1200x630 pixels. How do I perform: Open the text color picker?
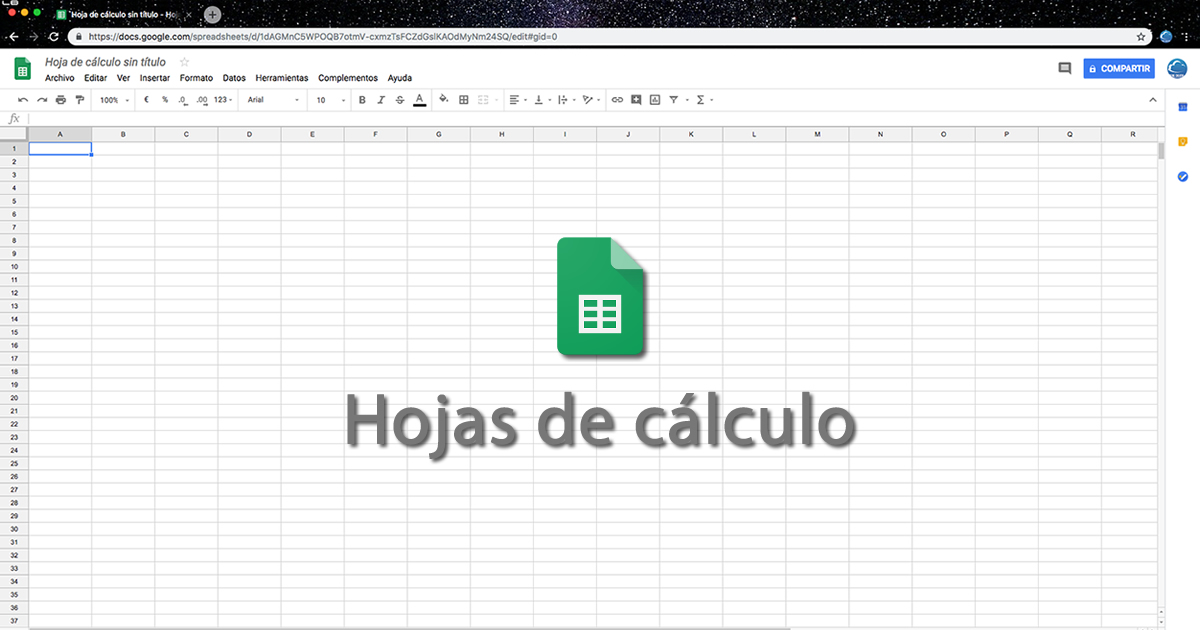click(x=419, y=100)
